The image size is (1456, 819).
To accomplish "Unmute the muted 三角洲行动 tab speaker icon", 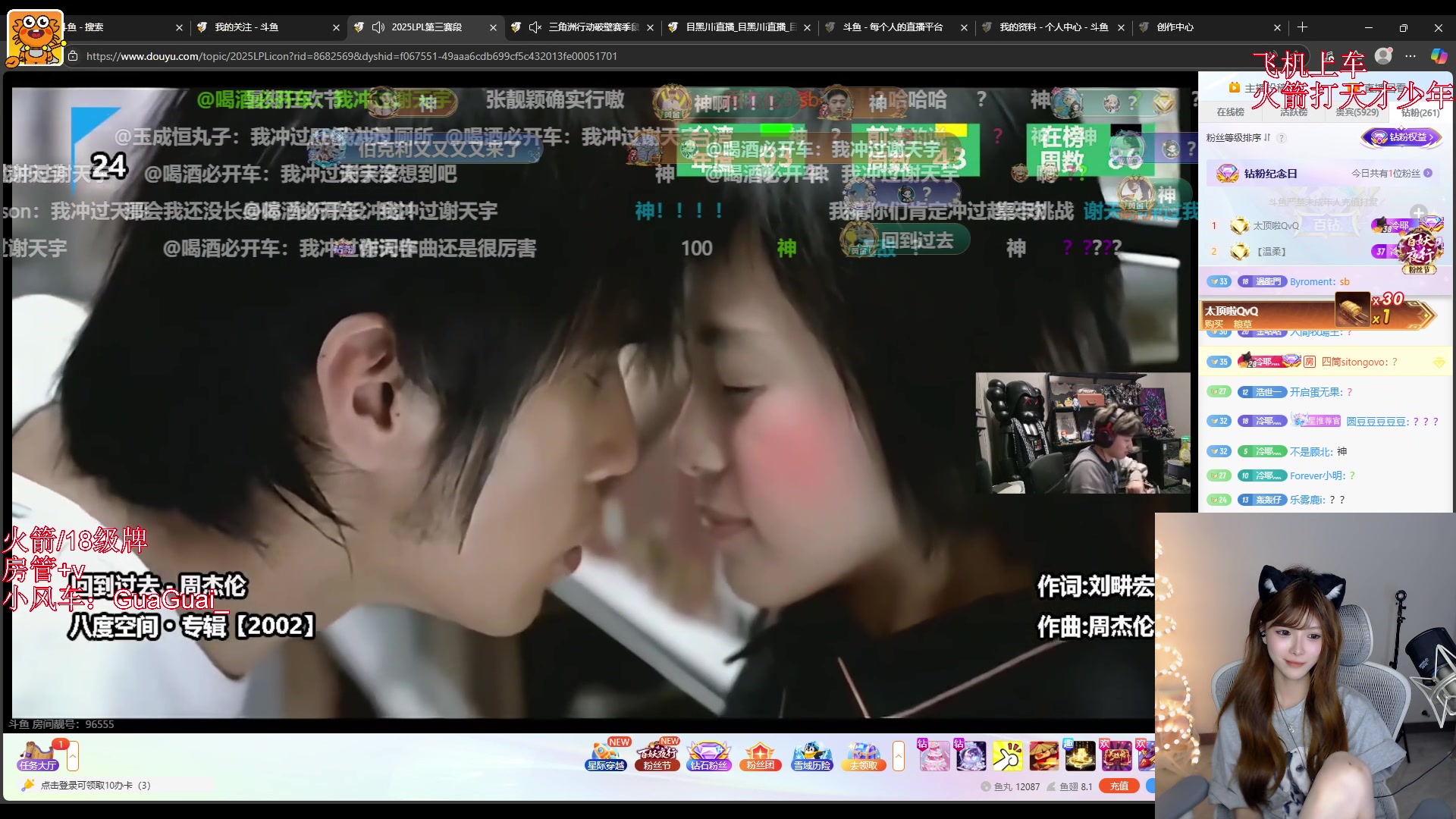I will coord(535,27).
